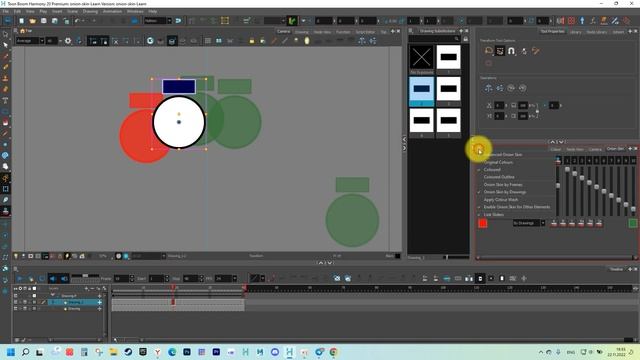Switch to the Node View tab beside Colour

[x=575, y=149]
